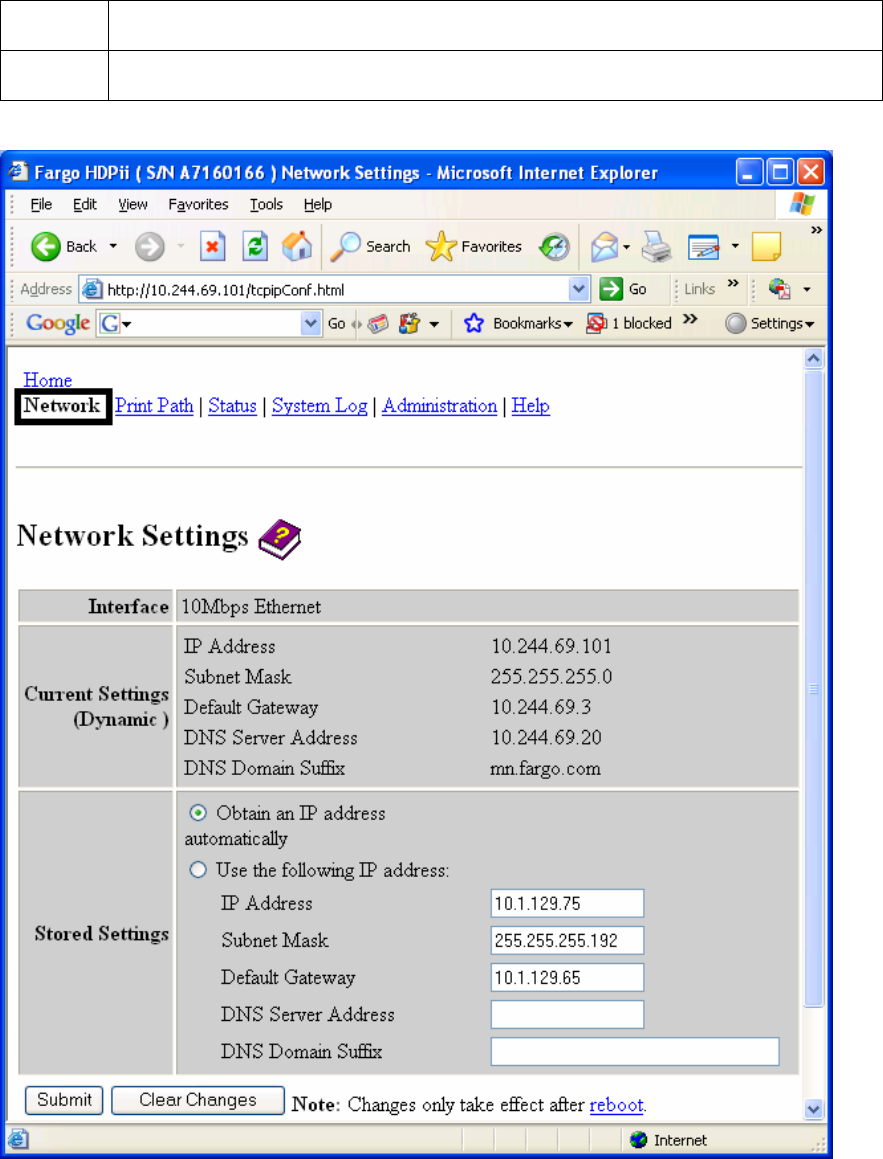Click the Edit page icon
The image size is (883, 1159).
pos(703,248)
